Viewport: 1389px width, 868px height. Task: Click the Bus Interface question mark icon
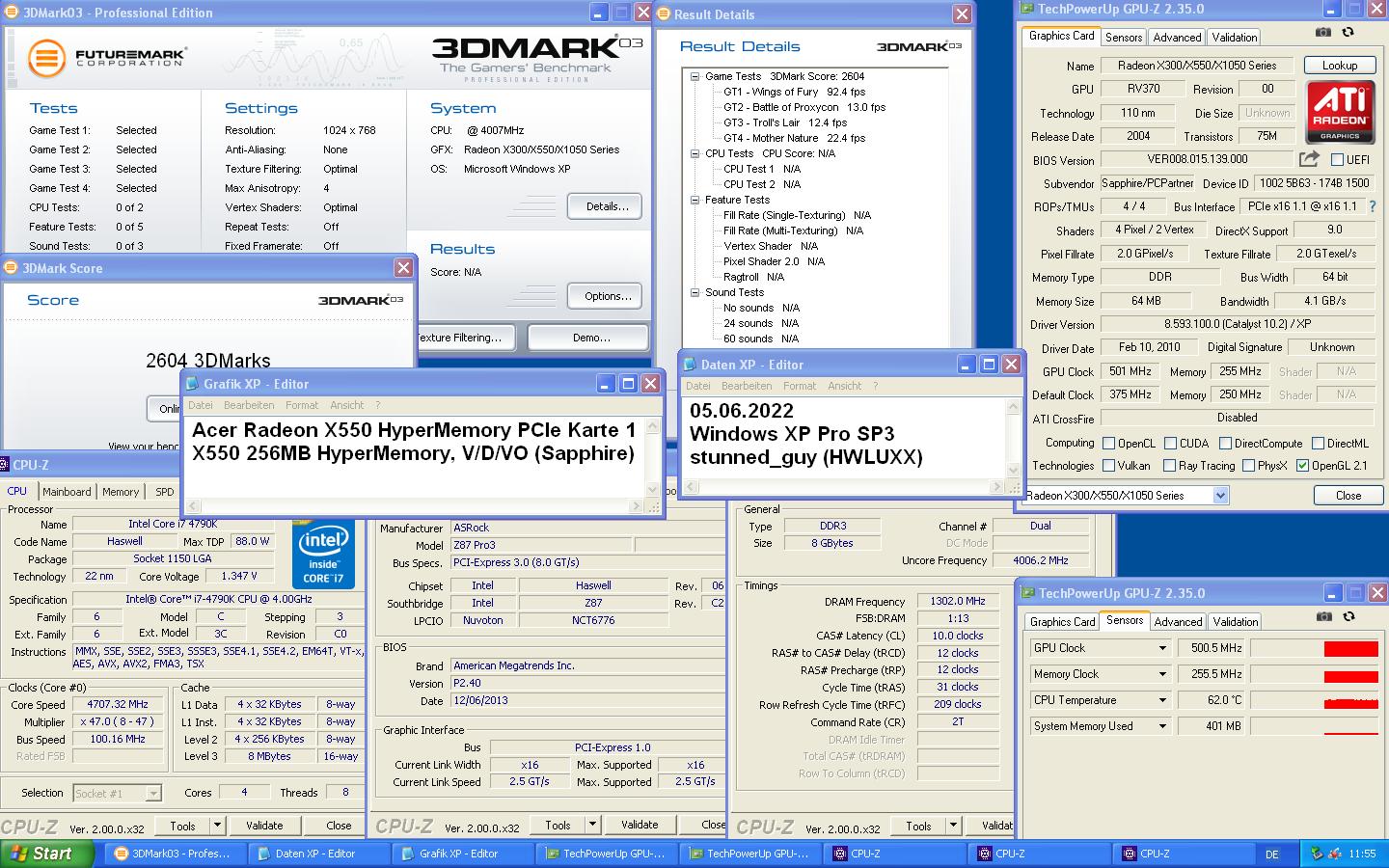1373,206
